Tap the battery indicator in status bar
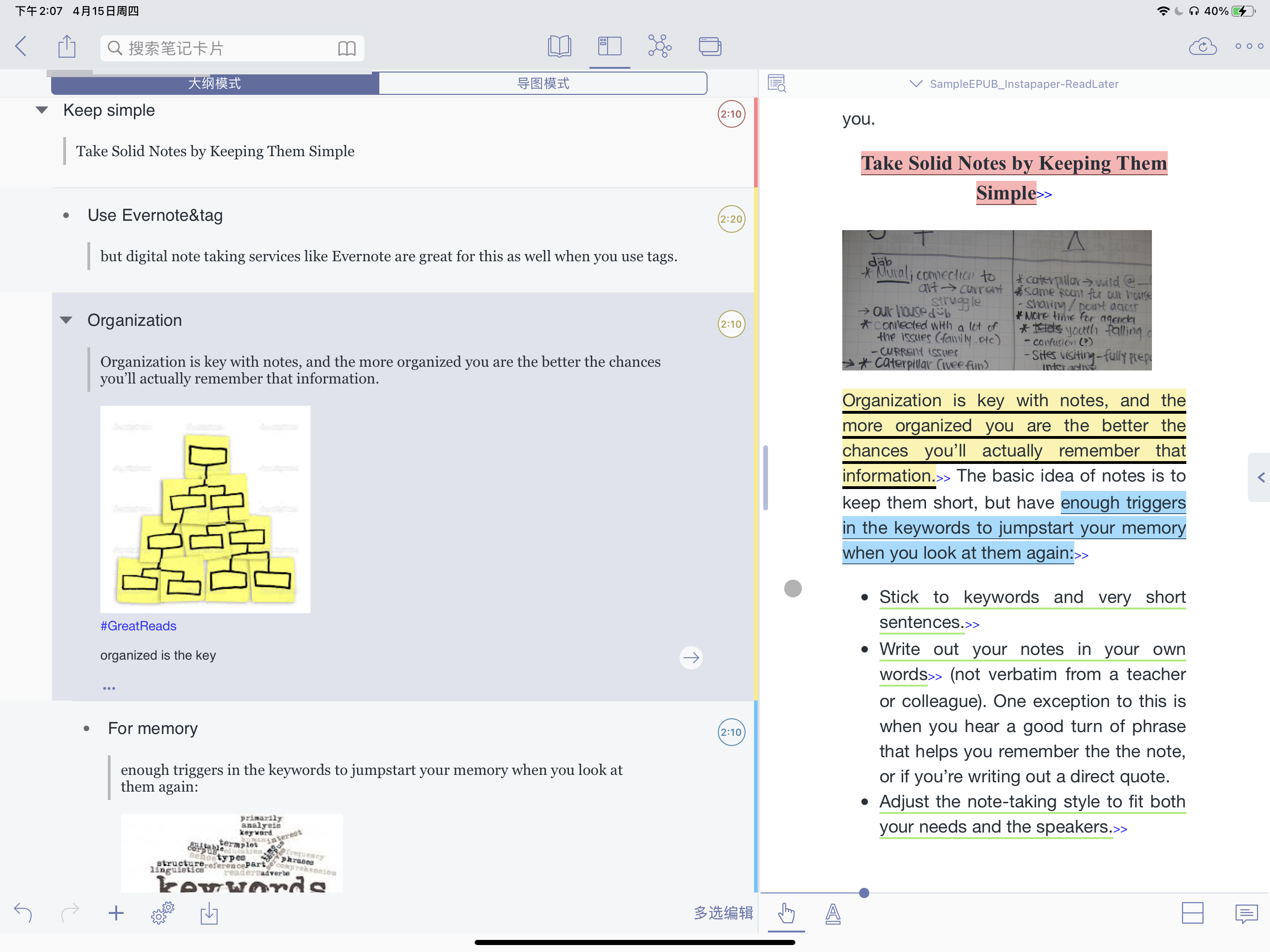 (1243, 11)
